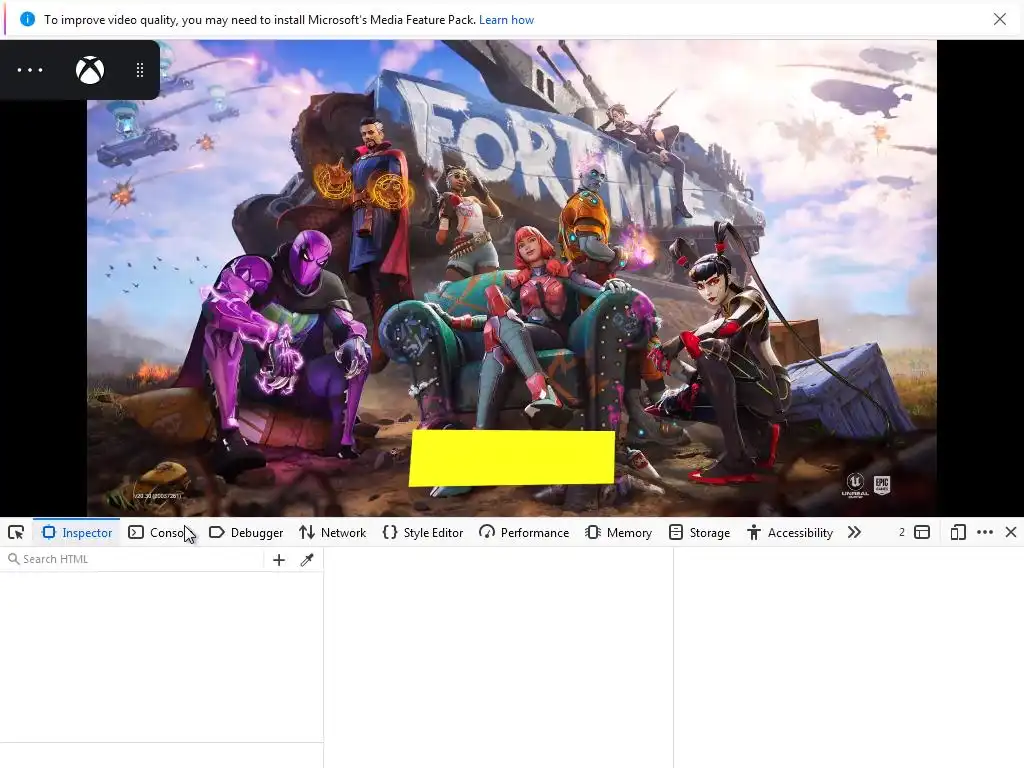Viewport: 1024px width, 768px height.
Task: Switch to the Inspector tab
Action: (x=76, y=532)
